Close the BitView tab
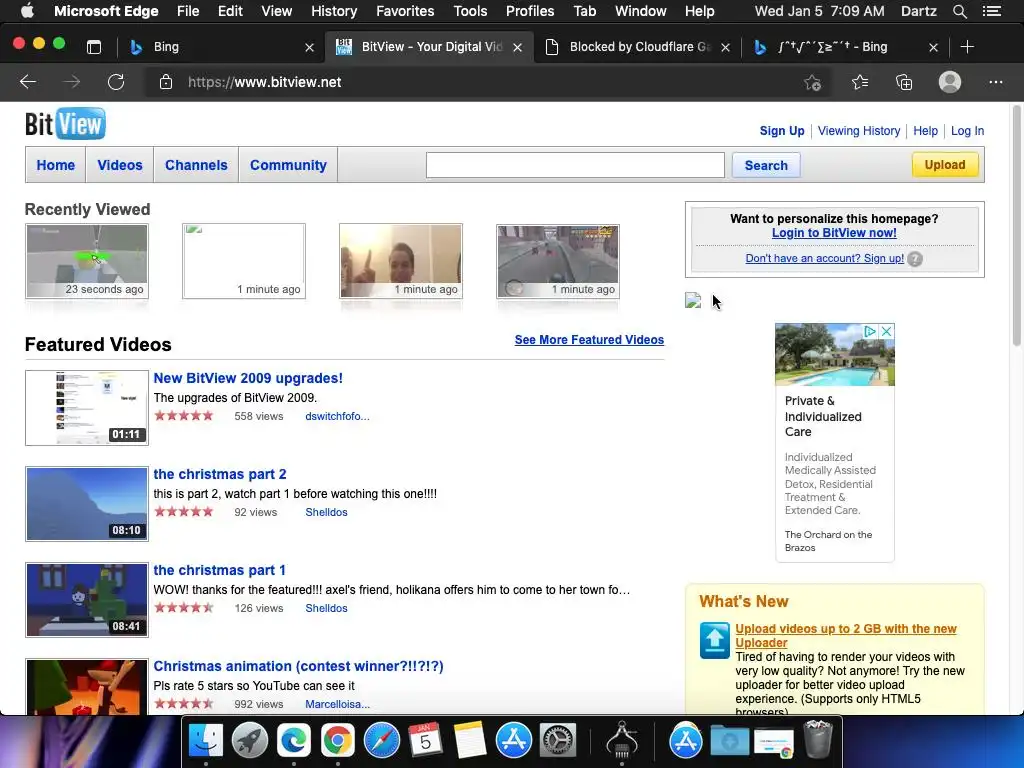This screenshot has height=768, width=1024. (x=517, y=47)
